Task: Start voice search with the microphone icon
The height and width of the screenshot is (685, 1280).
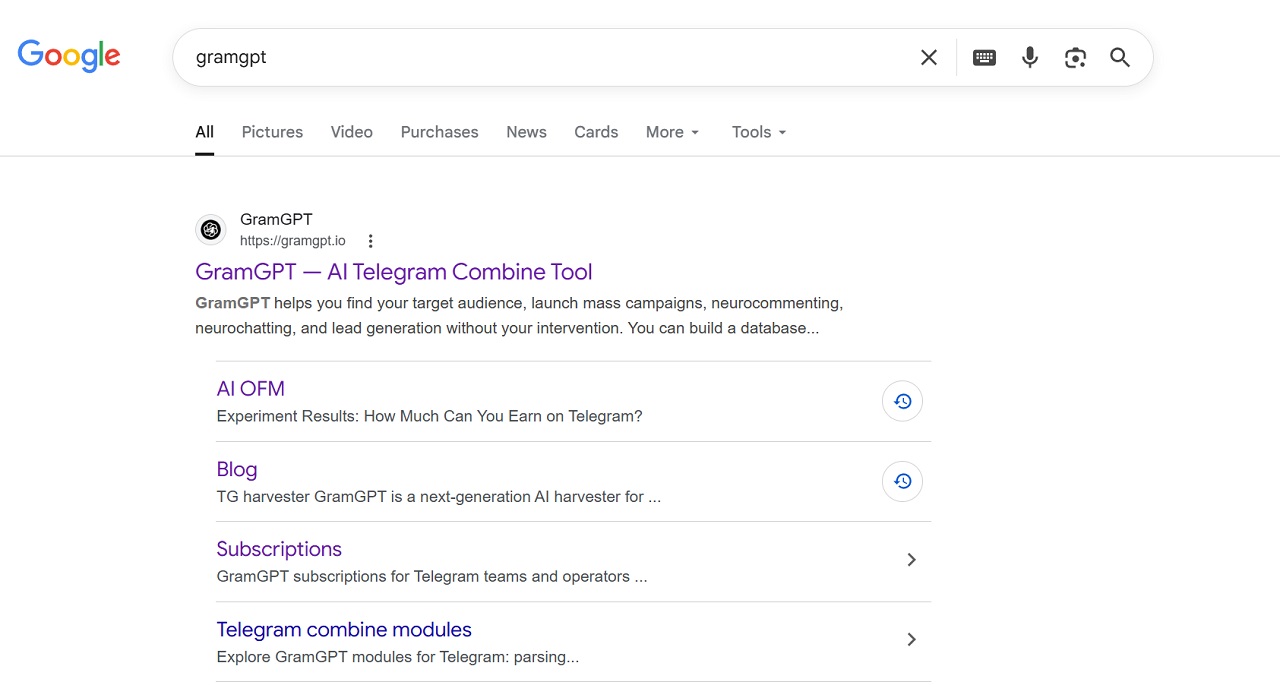Action: (x=1030, y=58)
